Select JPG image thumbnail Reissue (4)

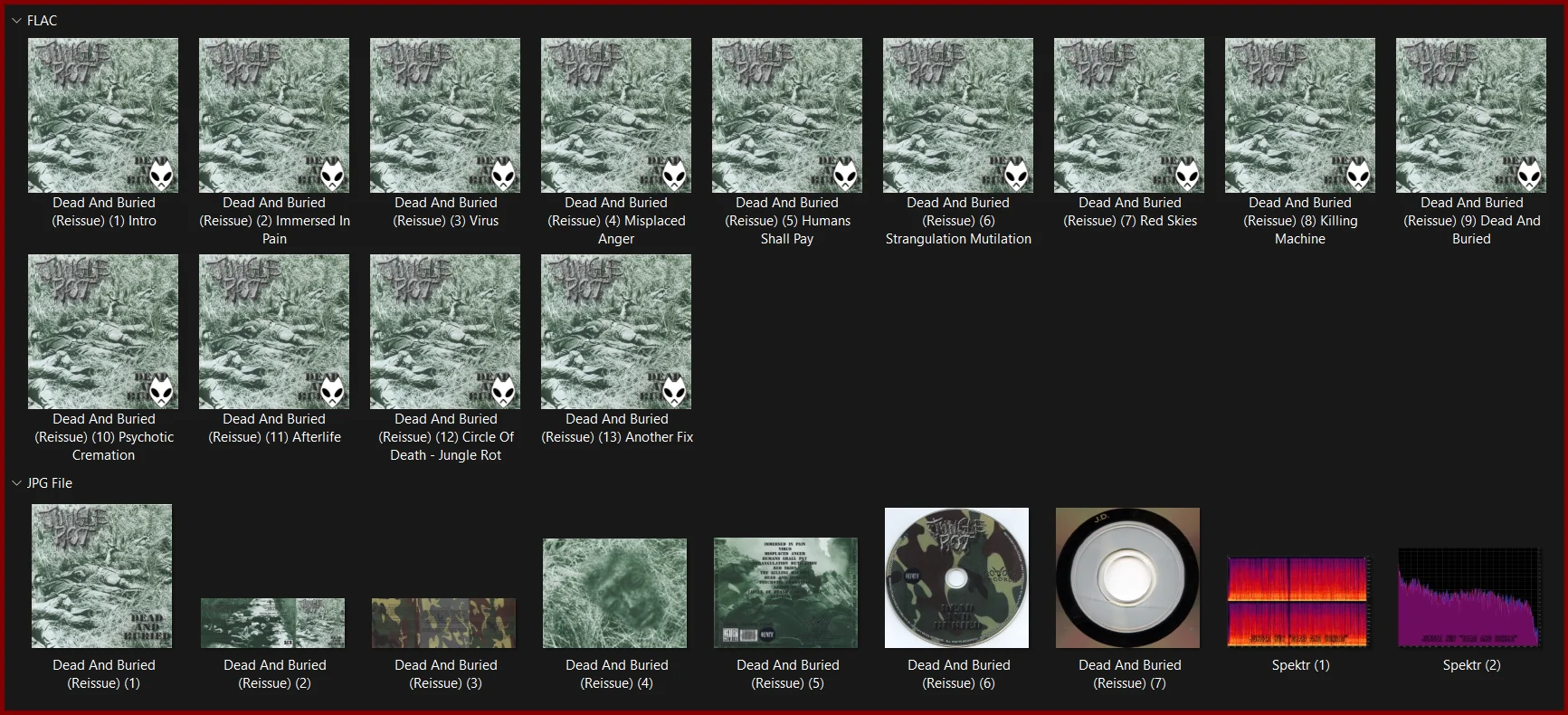click(614, 594)
